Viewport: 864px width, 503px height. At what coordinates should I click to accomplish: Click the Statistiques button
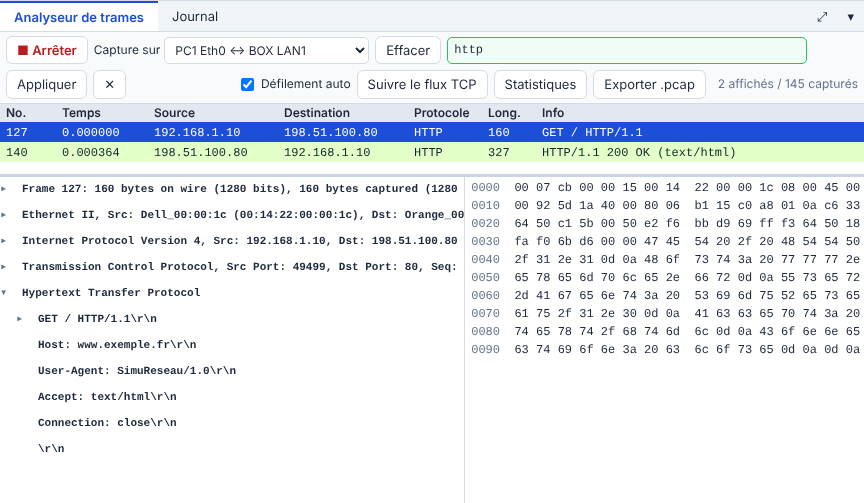click(540, 85)
